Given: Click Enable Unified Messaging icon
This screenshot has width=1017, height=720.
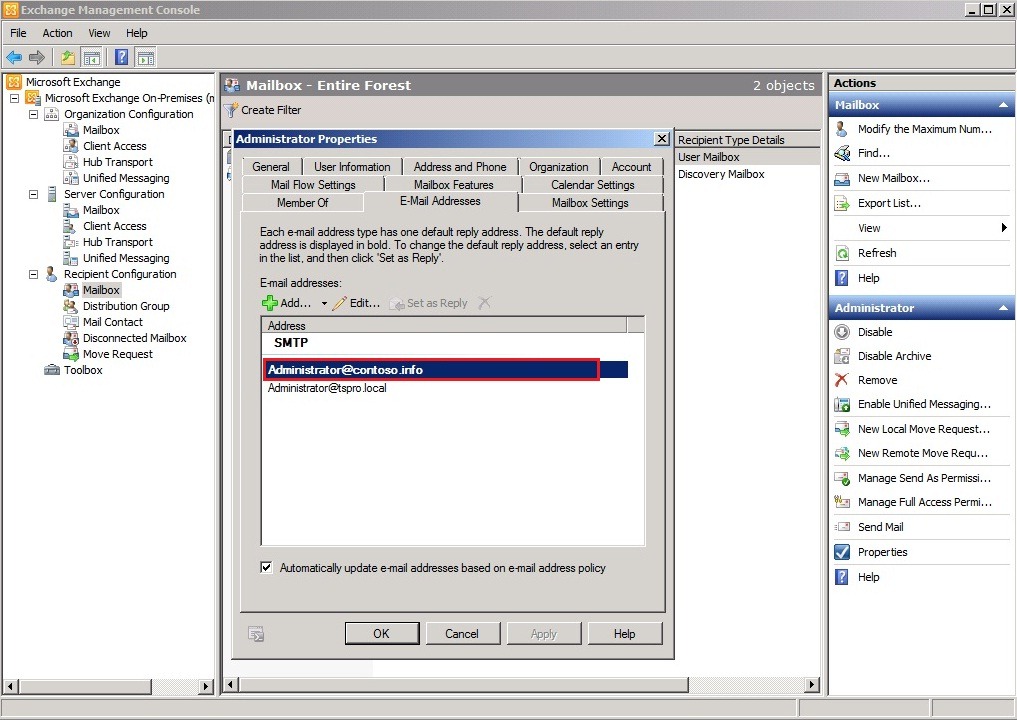Looking at the screenshot, I should coord(842,405).
